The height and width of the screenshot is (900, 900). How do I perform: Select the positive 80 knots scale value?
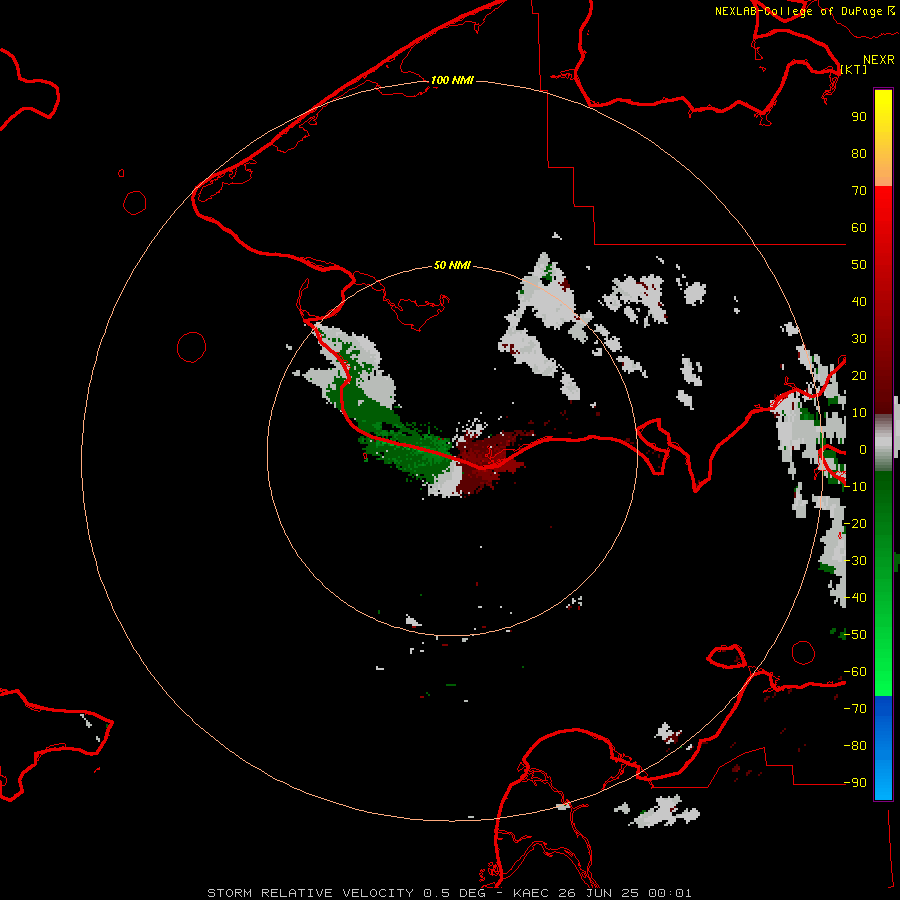(x=859, y=153)
